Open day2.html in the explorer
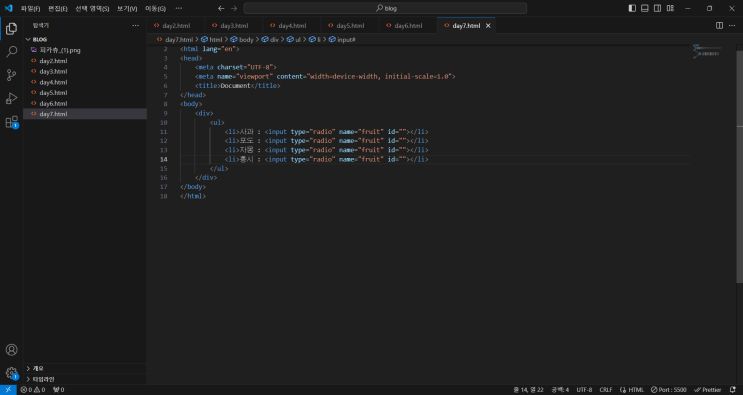The width and height of the screenshot is (743, 395). pos(85,61)
